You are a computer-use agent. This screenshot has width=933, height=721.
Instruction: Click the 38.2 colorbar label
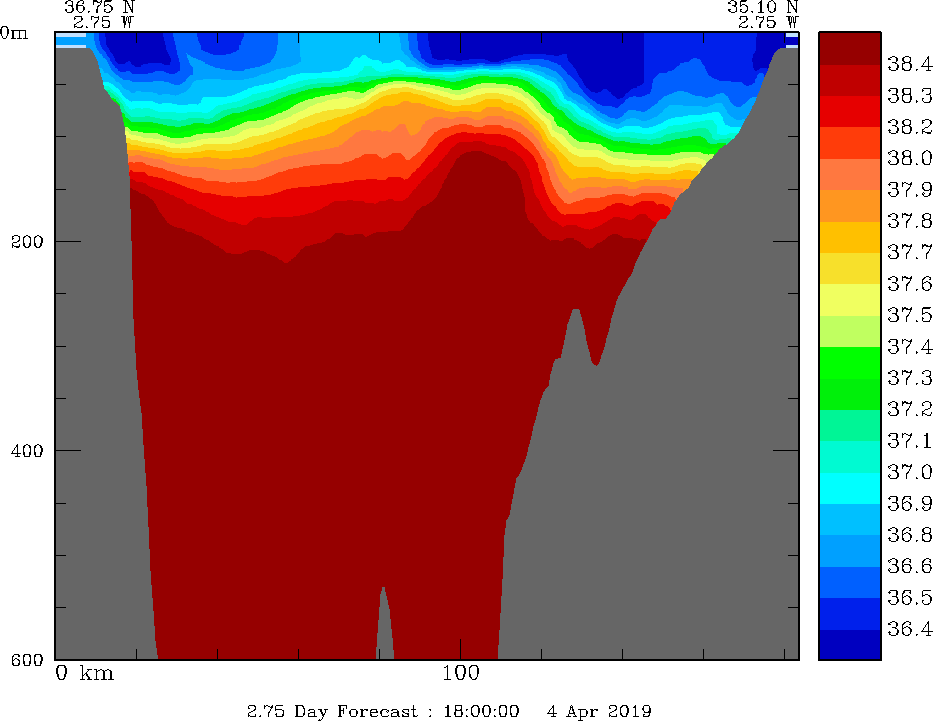click(x=910, y=127)
